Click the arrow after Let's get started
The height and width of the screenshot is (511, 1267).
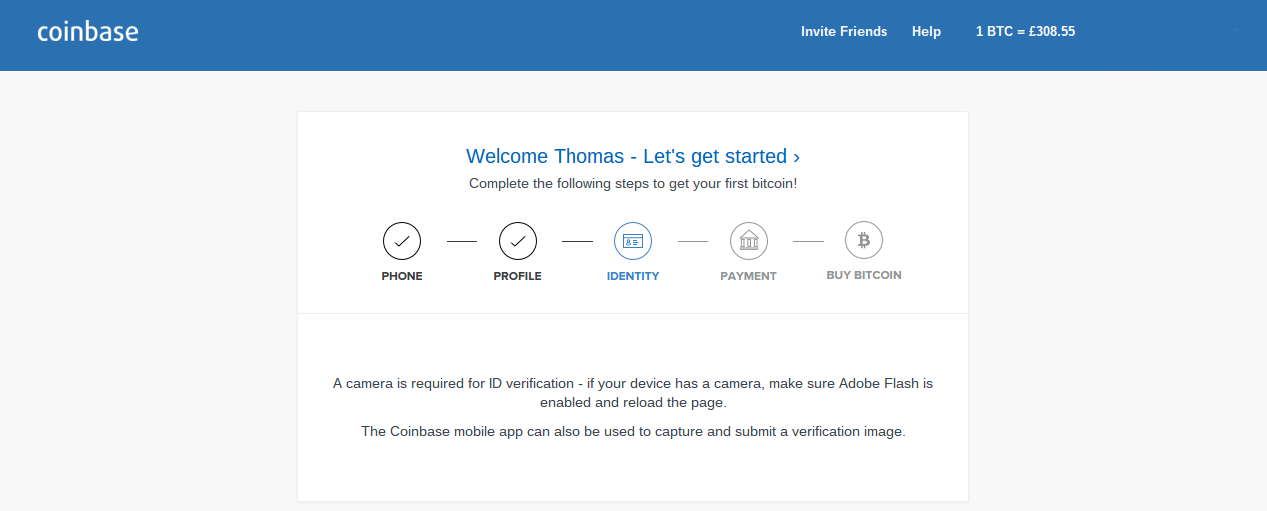coord(796,157)
